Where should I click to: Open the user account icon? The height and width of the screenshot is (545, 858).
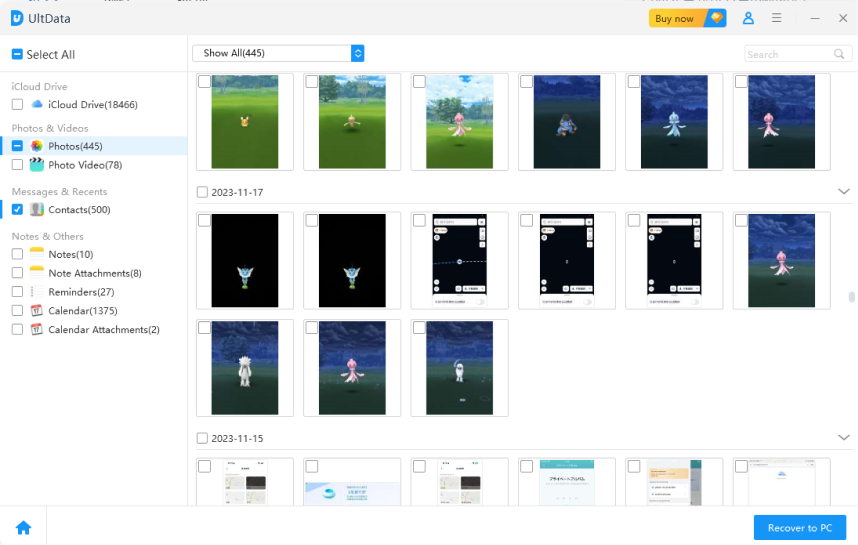(748, 18)
